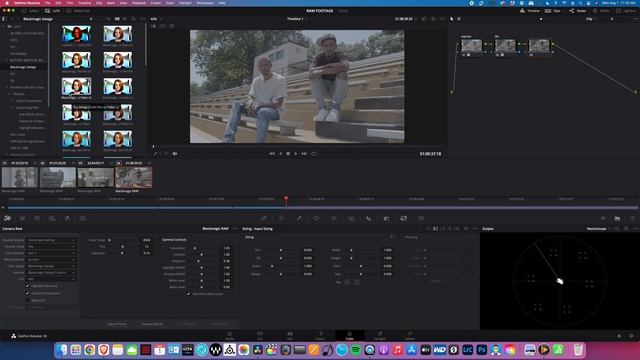Image resolution: width=640 pixels, height=360 pixels.
Task: Open the Color Match palette icon
Action: pyautogui.click(x=22, y=218)
